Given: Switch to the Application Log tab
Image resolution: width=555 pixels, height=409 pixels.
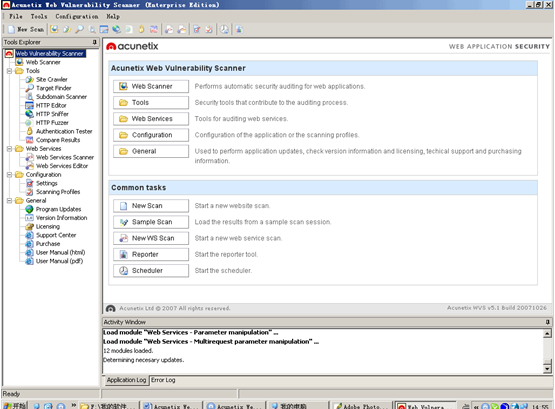Looking at the screenshot, I should 126,380.
